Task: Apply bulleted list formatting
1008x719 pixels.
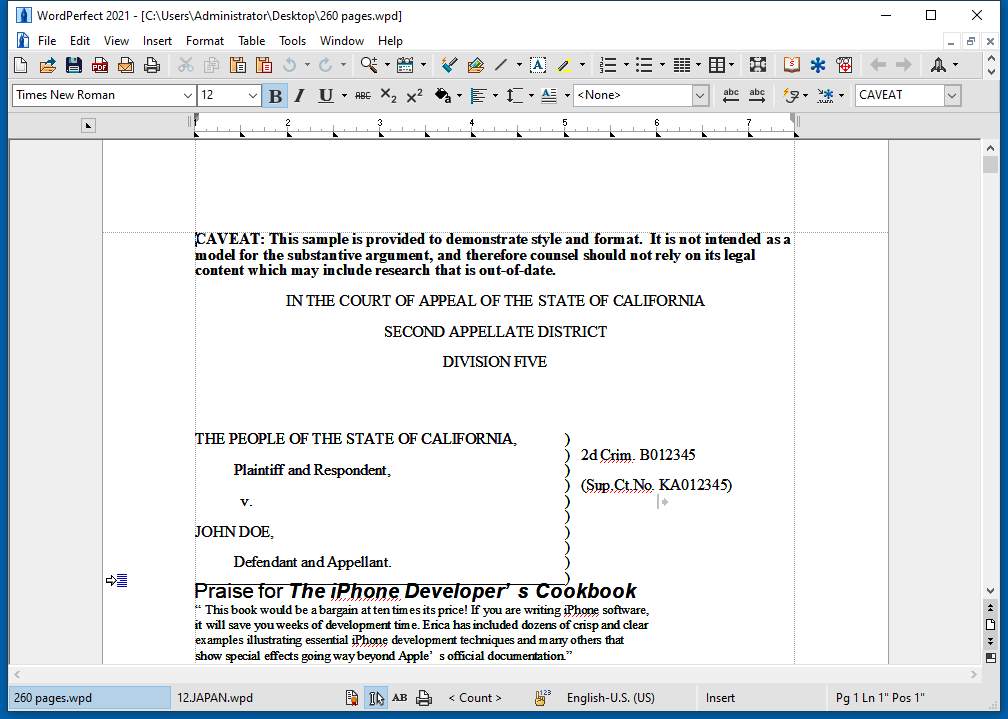Action: click(x=644, y=65)
